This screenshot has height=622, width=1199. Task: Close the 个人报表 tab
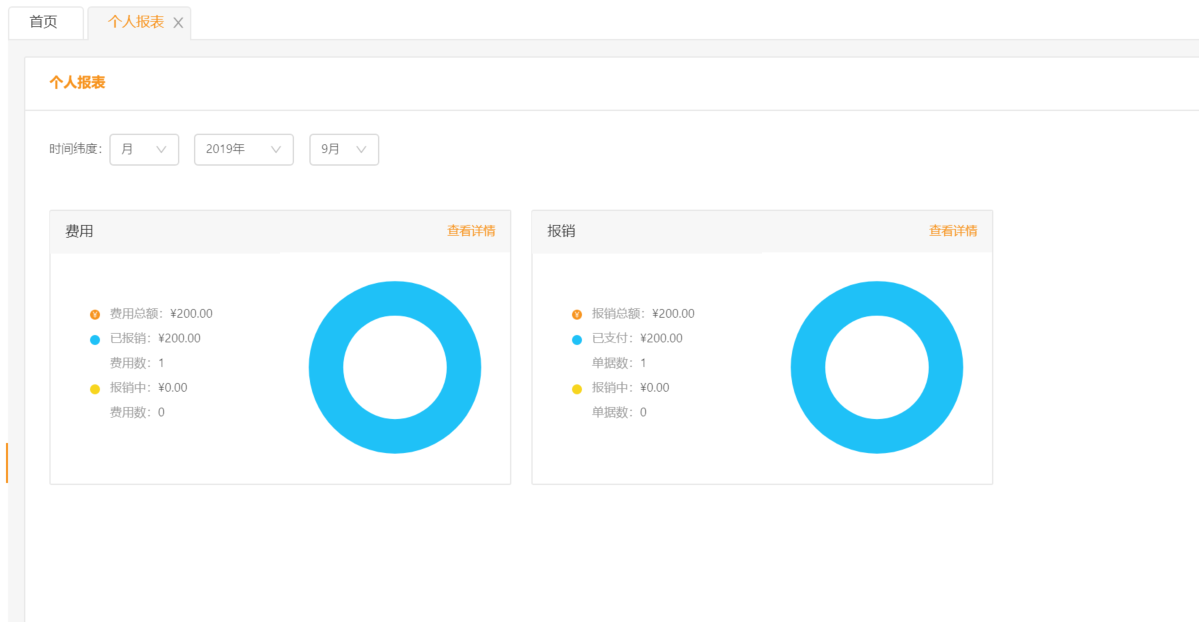(x=178, y=23)
